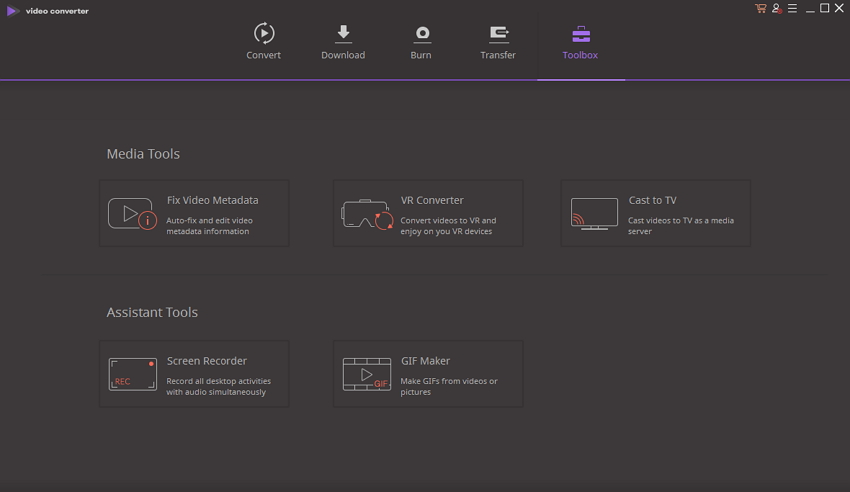The width and height of the screenshot is (850, 492).
Task: Open GIF Maker via its title
Action: [x=426, y=360]
